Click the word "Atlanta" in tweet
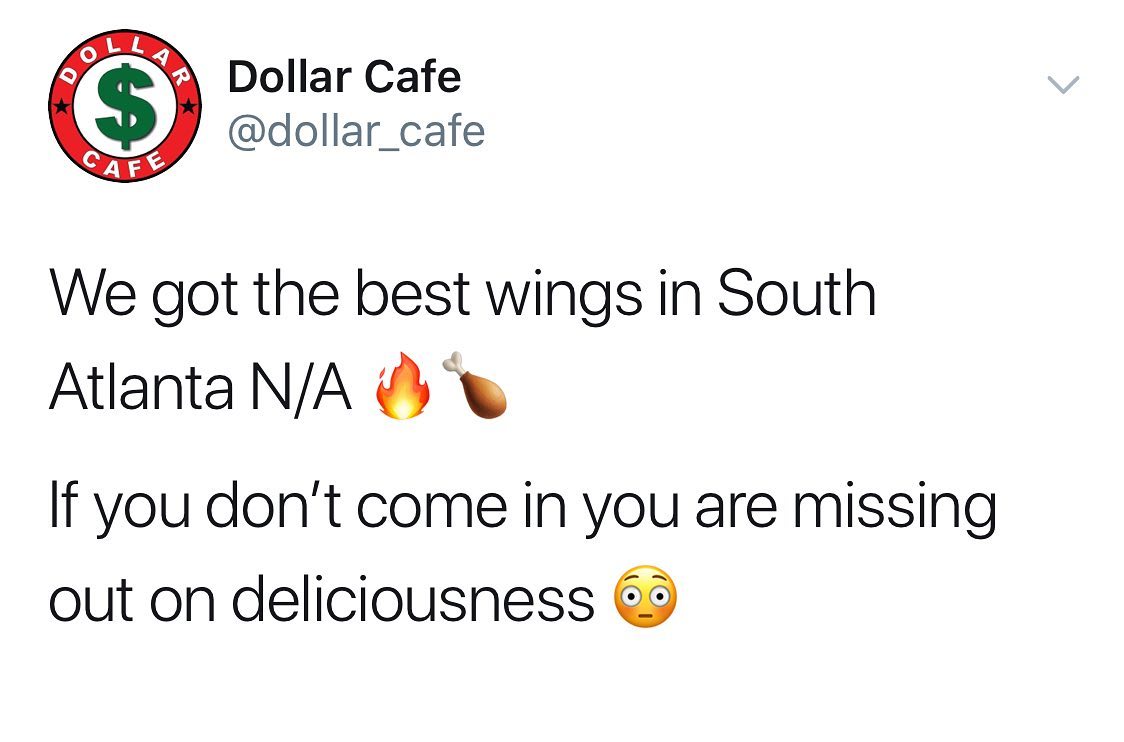The height and width of the screenshot is (742, 1124). [x=141, y=386]
